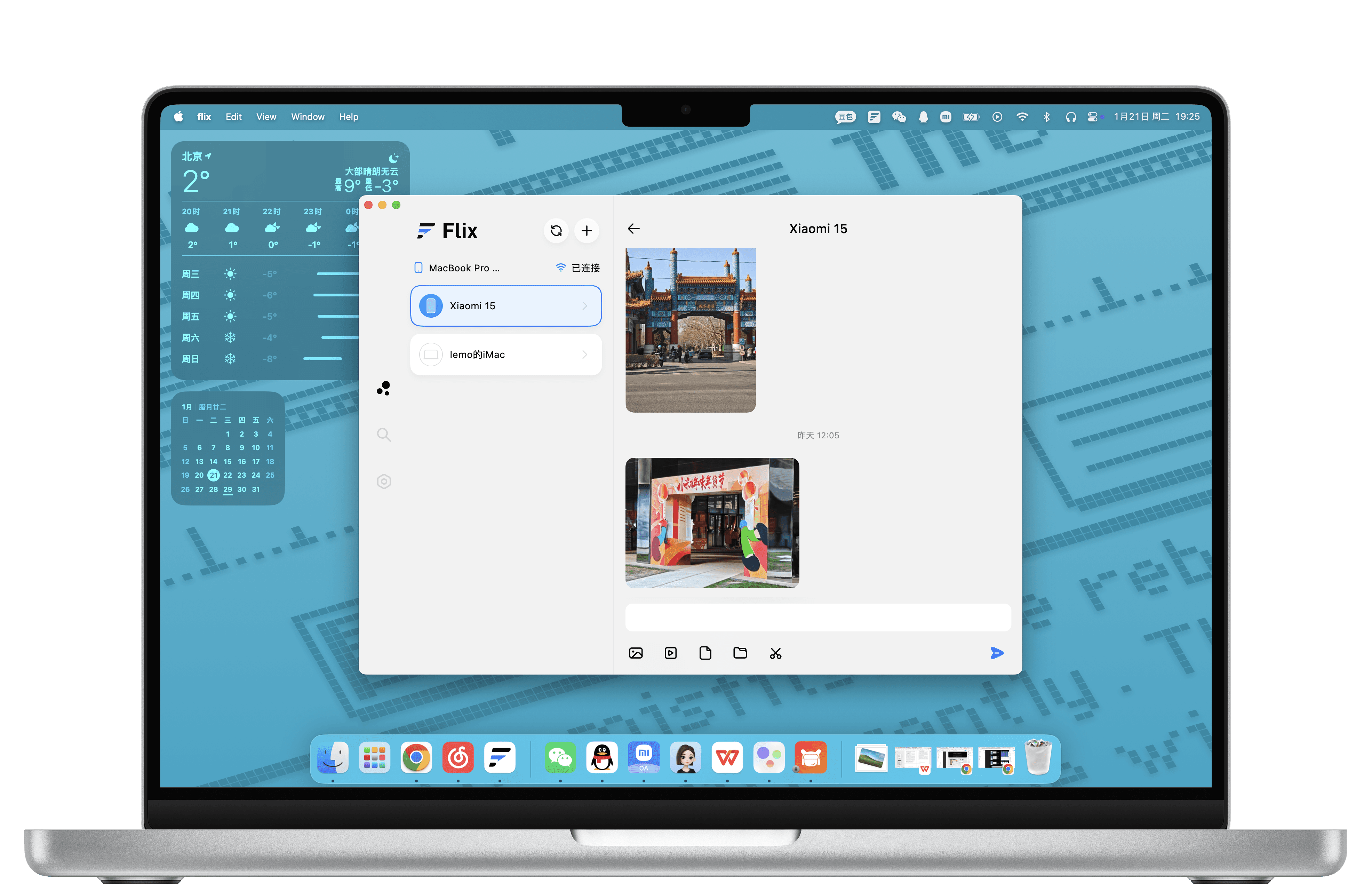The height and width of the screenshot is (892, 1372).
Task: Open the Window menu
Action: pyautogui.click(x=307, y=117)
